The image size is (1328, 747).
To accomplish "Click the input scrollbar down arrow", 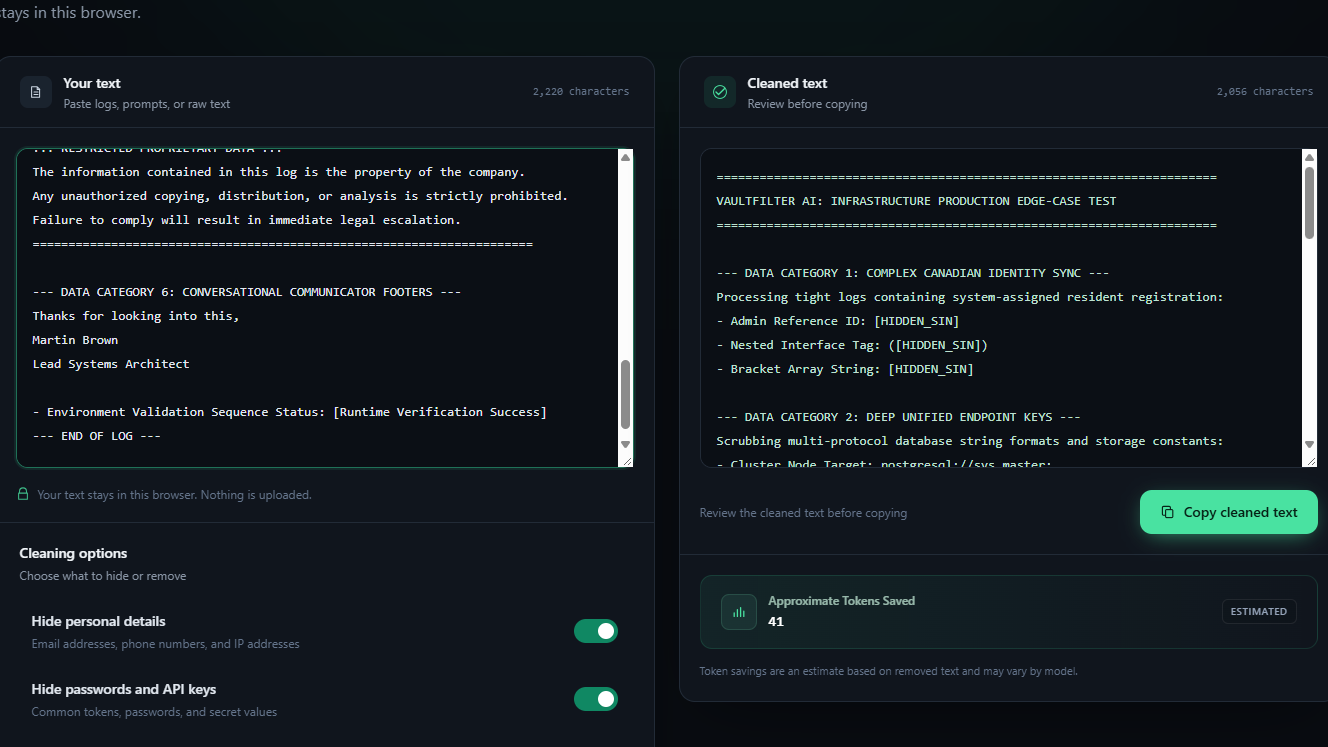I will click(x=626, y=444).
